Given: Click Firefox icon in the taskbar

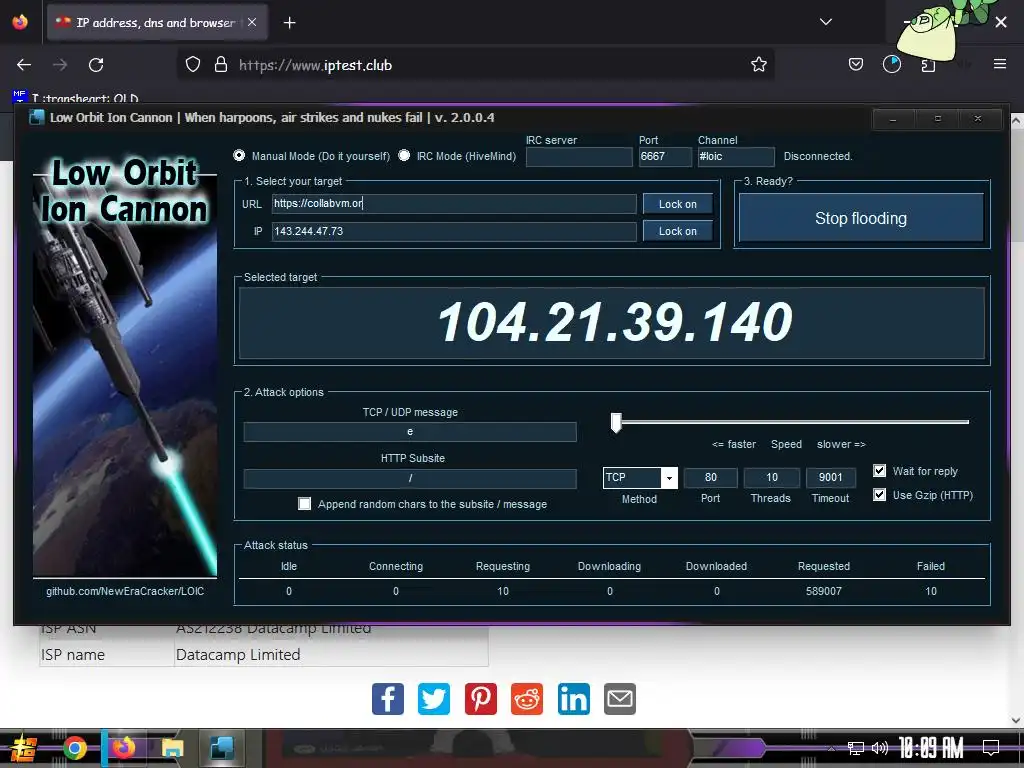Looking at the screenshot, I should (x=124, y=748).
